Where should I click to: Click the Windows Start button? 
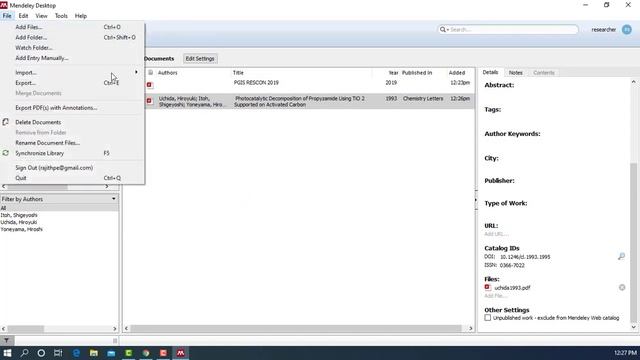click(x=7, y=353)
